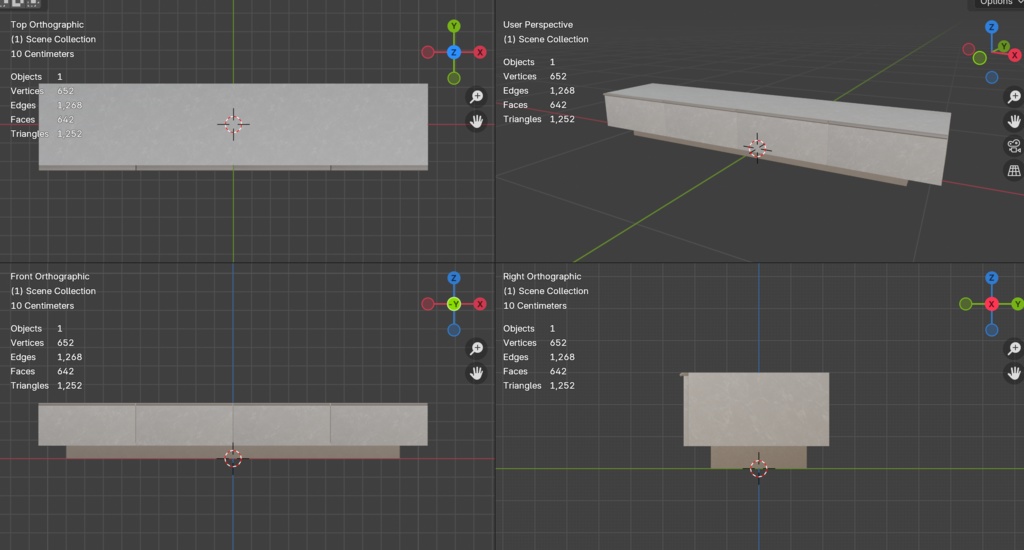1024x550 pixels.
Task: Click the red X axis in User Perspective gizmo
Action: coord(1014,56)
